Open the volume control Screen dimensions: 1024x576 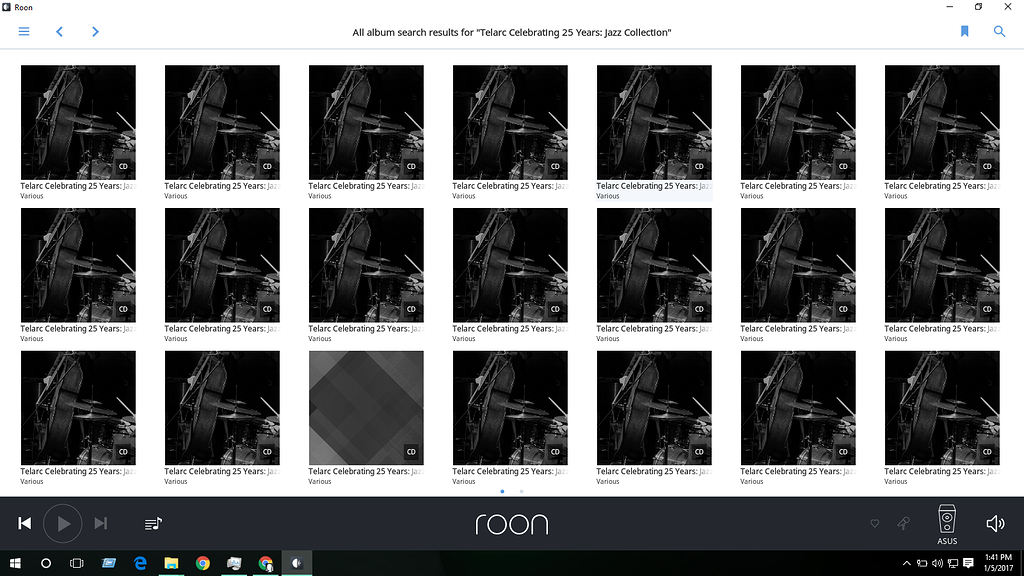pos(994,522)
